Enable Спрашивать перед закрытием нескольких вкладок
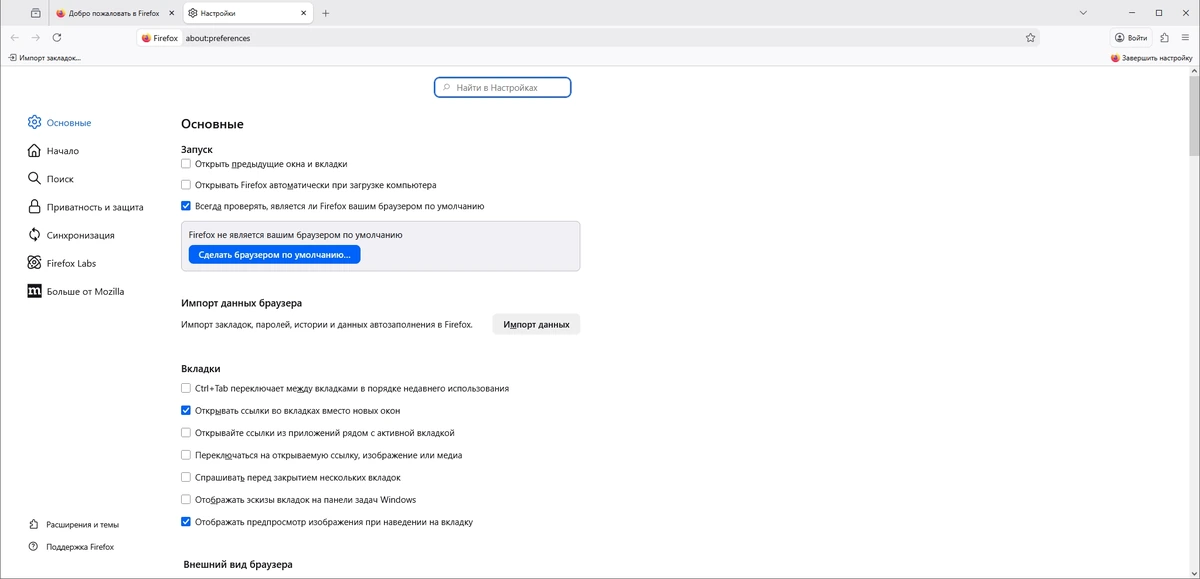 coord(186,477)
